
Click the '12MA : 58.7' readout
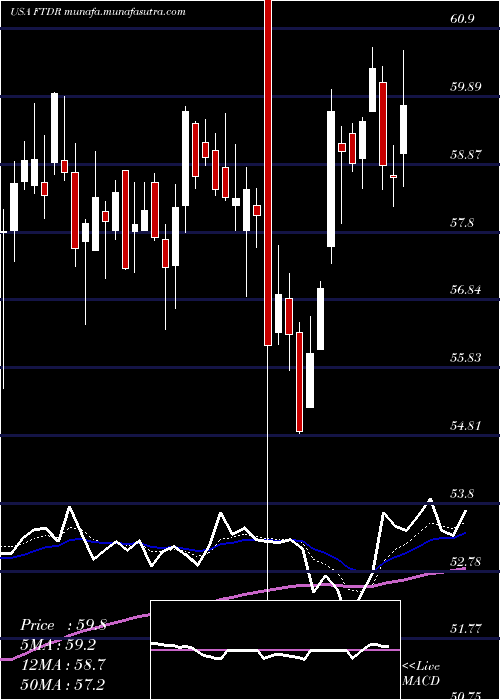[x=63, y=665]
